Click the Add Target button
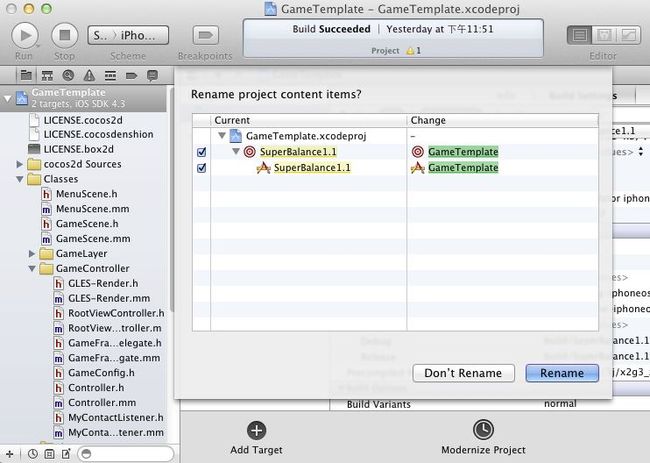 (257, 438)
